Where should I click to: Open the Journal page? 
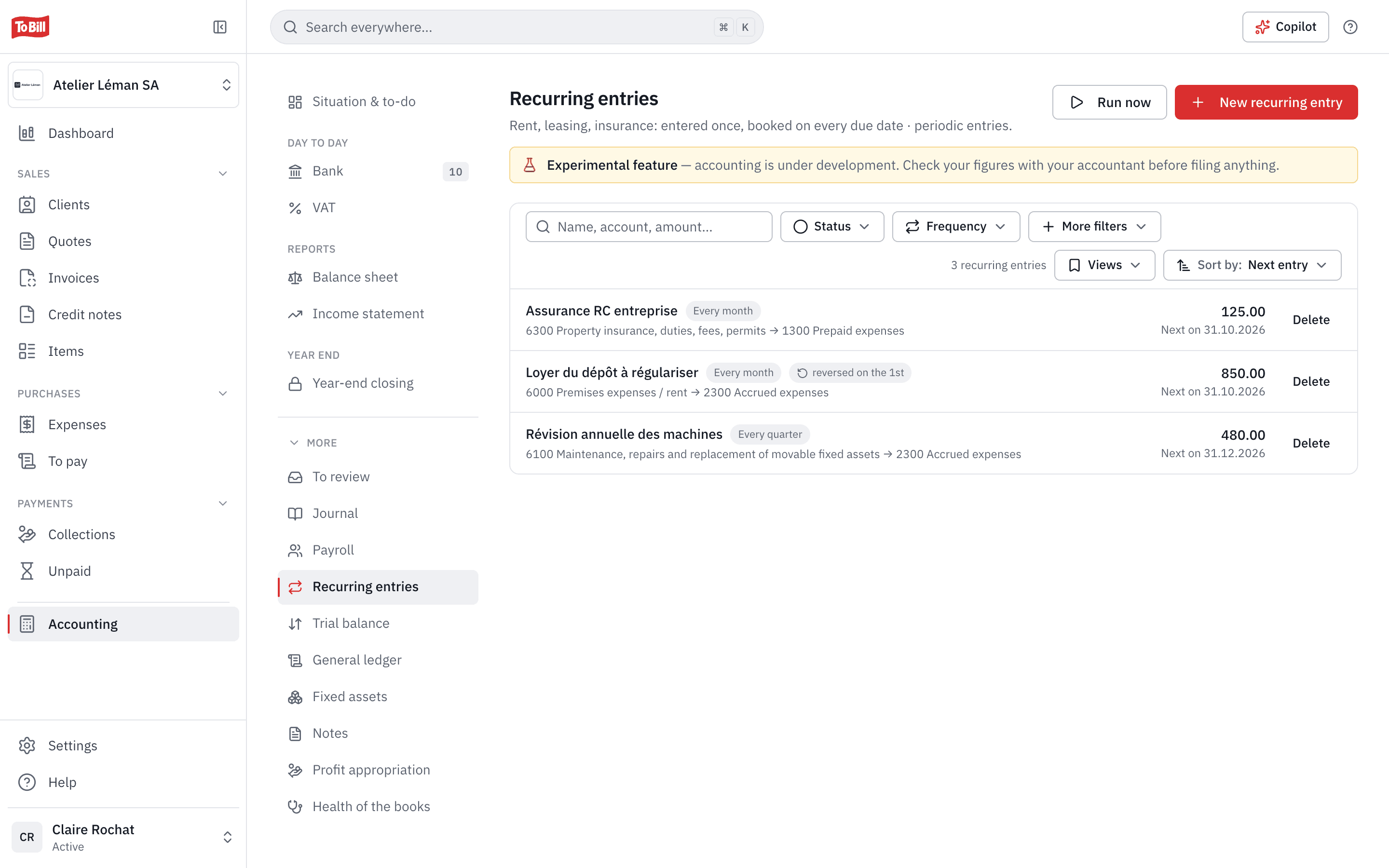378,513
